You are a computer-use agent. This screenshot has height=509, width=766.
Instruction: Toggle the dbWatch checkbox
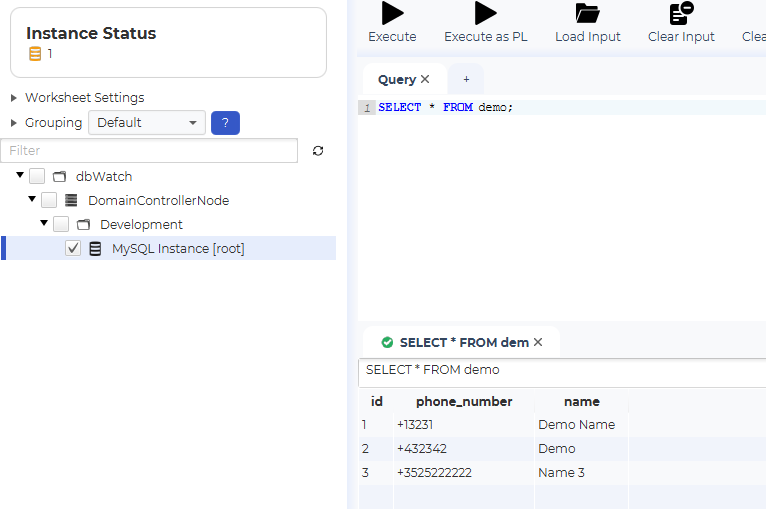coord(37,176)
